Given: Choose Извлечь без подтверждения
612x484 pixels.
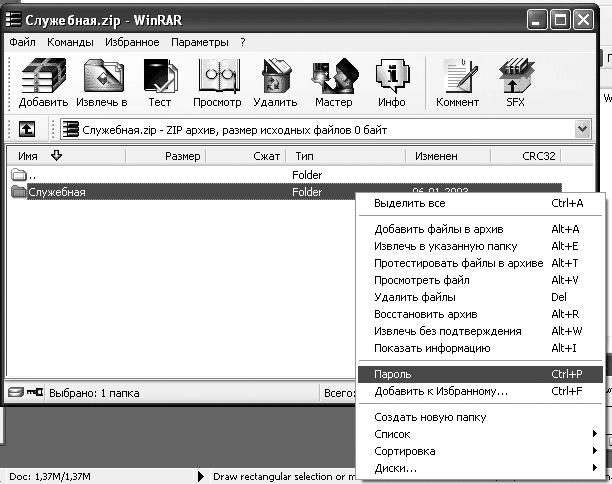Looking at the screenshot, I should point(480,331).
